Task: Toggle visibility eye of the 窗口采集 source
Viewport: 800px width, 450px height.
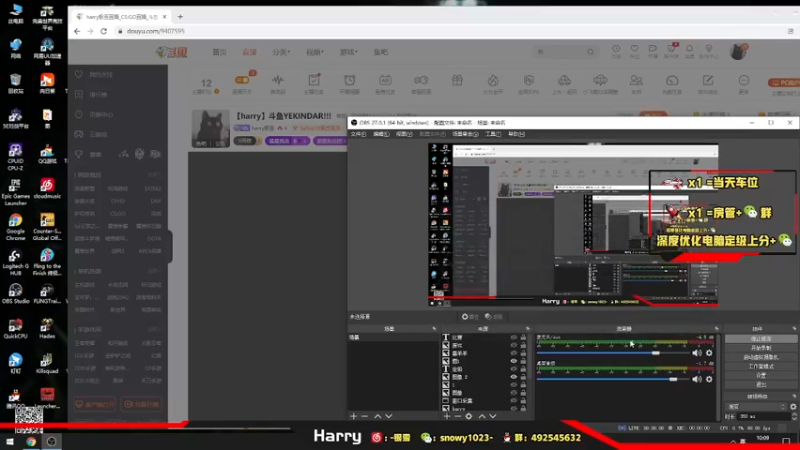Action: point(514,401)
